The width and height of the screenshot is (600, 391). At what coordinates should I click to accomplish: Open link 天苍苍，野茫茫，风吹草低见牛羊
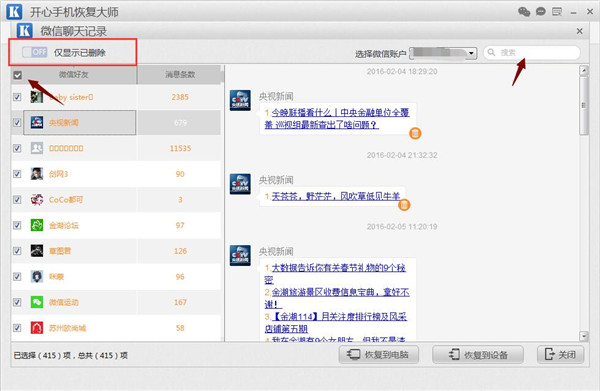336,197
